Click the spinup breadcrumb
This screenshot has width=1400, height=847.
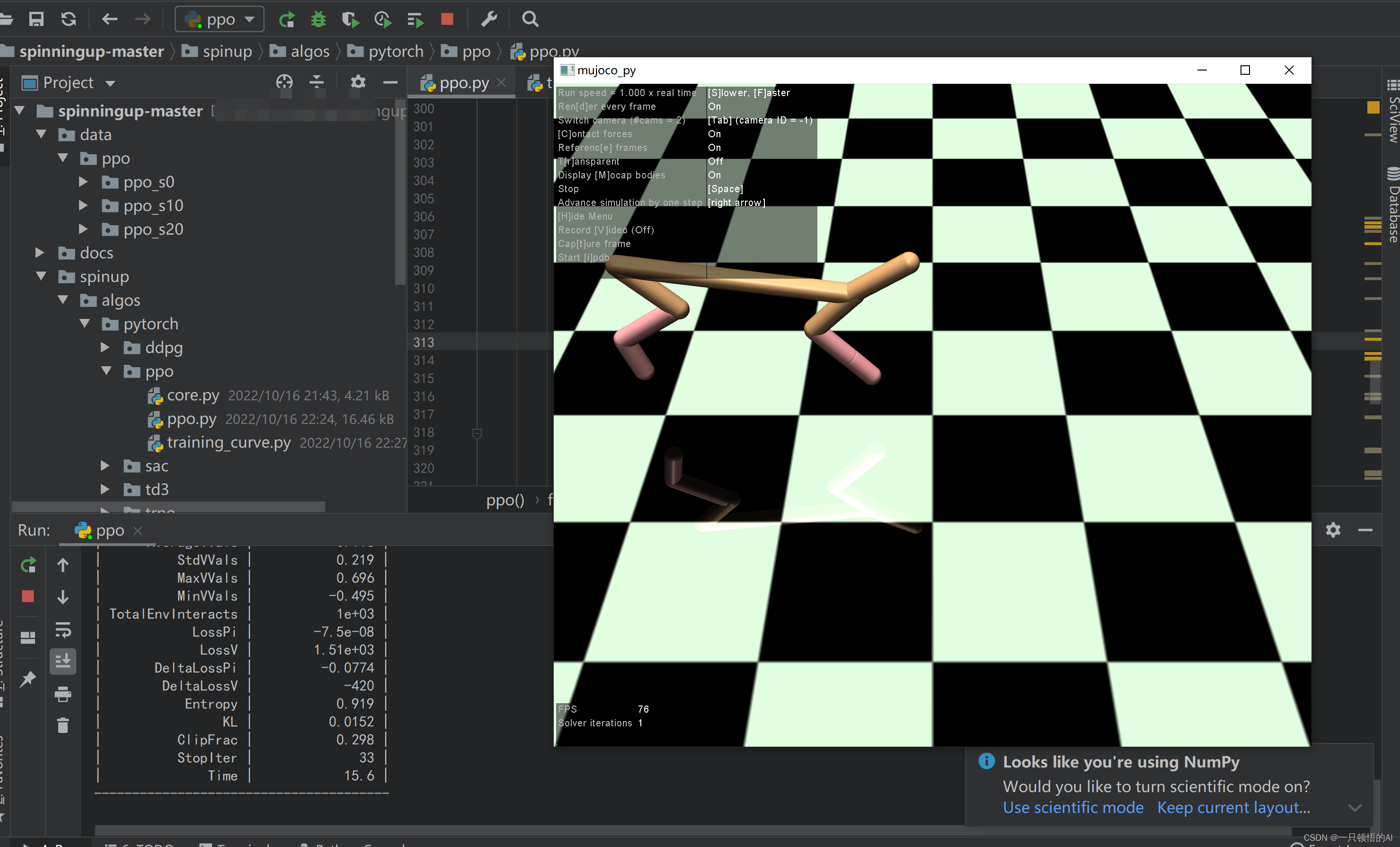(x=217, y=52)
